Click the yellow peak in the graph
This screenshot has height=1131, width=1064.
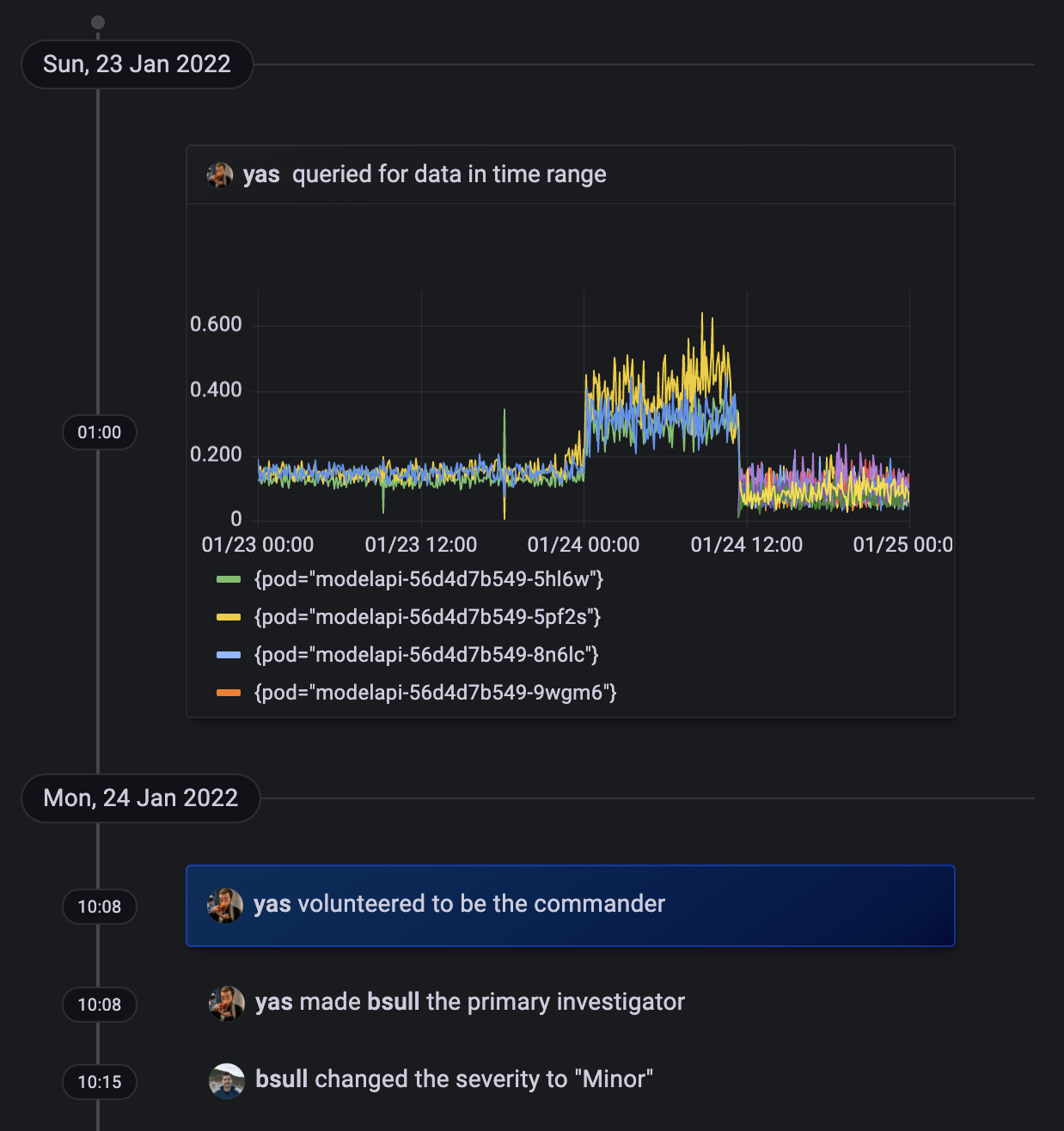coord(702,315)
